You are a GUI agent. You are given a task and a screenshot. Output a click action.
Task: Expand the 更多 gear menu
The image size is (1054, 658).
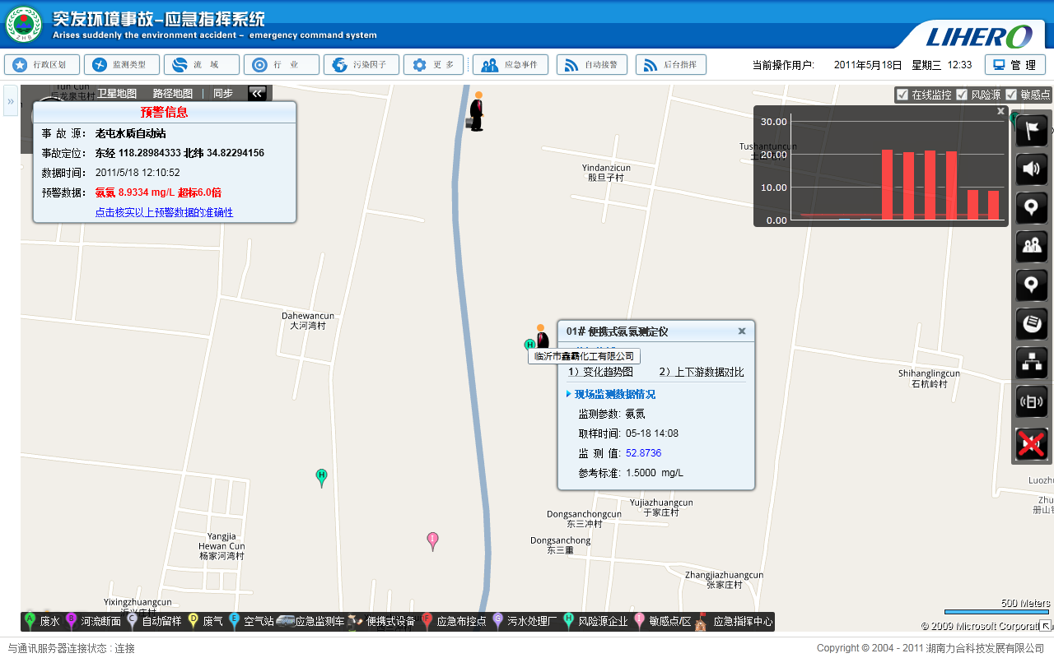coord(434,65)
